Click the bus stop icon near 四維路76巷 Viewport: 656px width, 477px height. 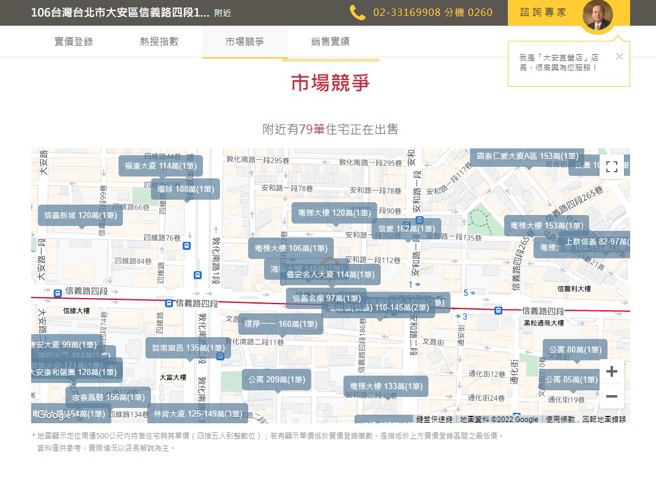187,246
